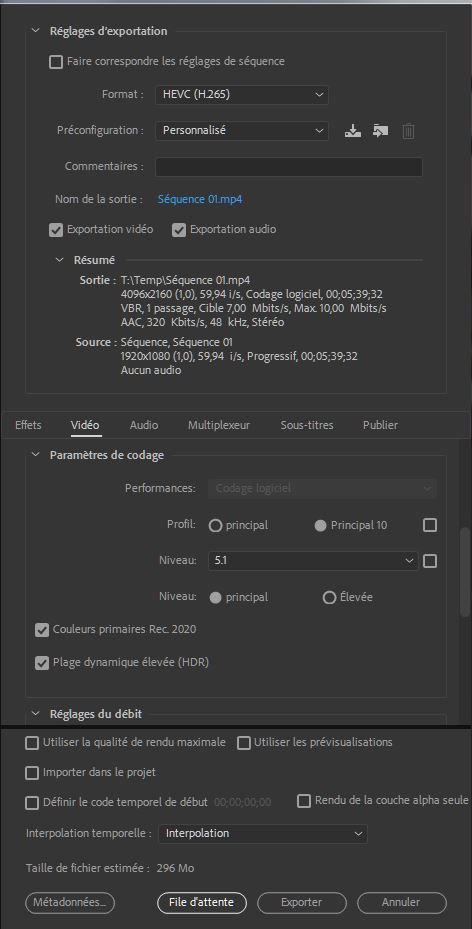Click the Exporter button
The image size is (472, 929).
(301, 903)
